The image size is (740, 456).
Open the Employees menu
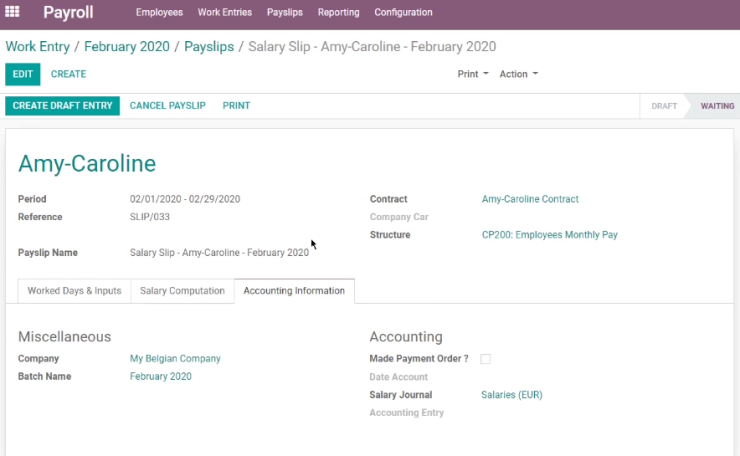coord(159,12)
